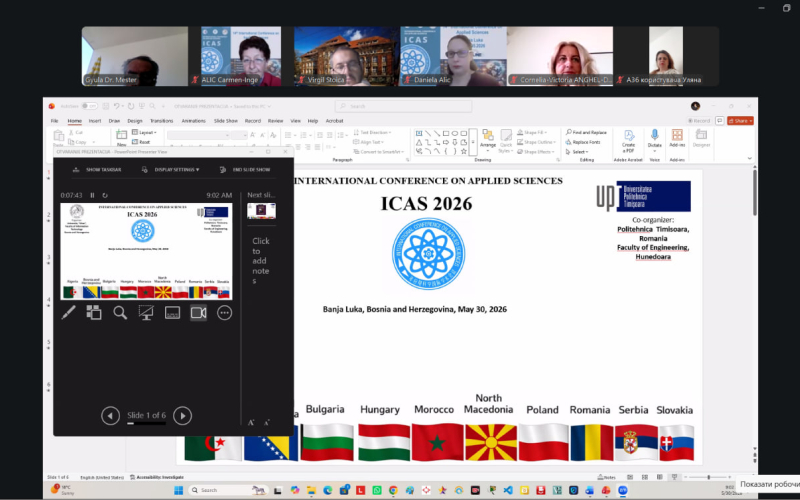Black out the slide show icon

tap(146, 312)
